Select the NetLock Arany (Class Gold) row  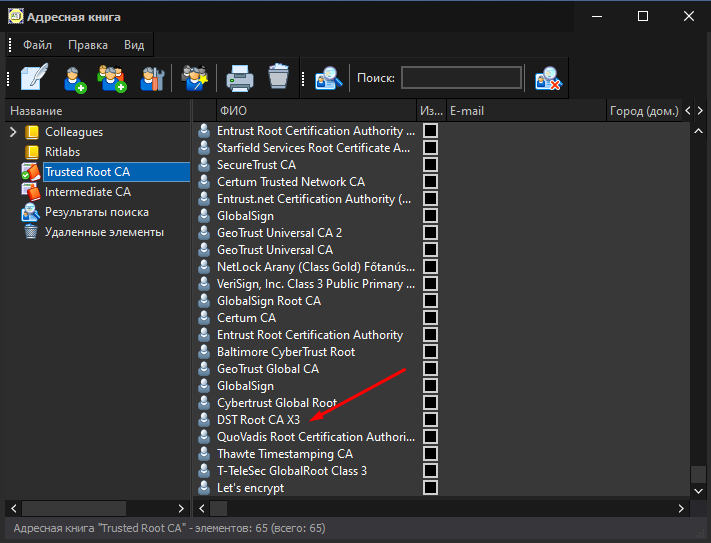[x=316, y=267]
